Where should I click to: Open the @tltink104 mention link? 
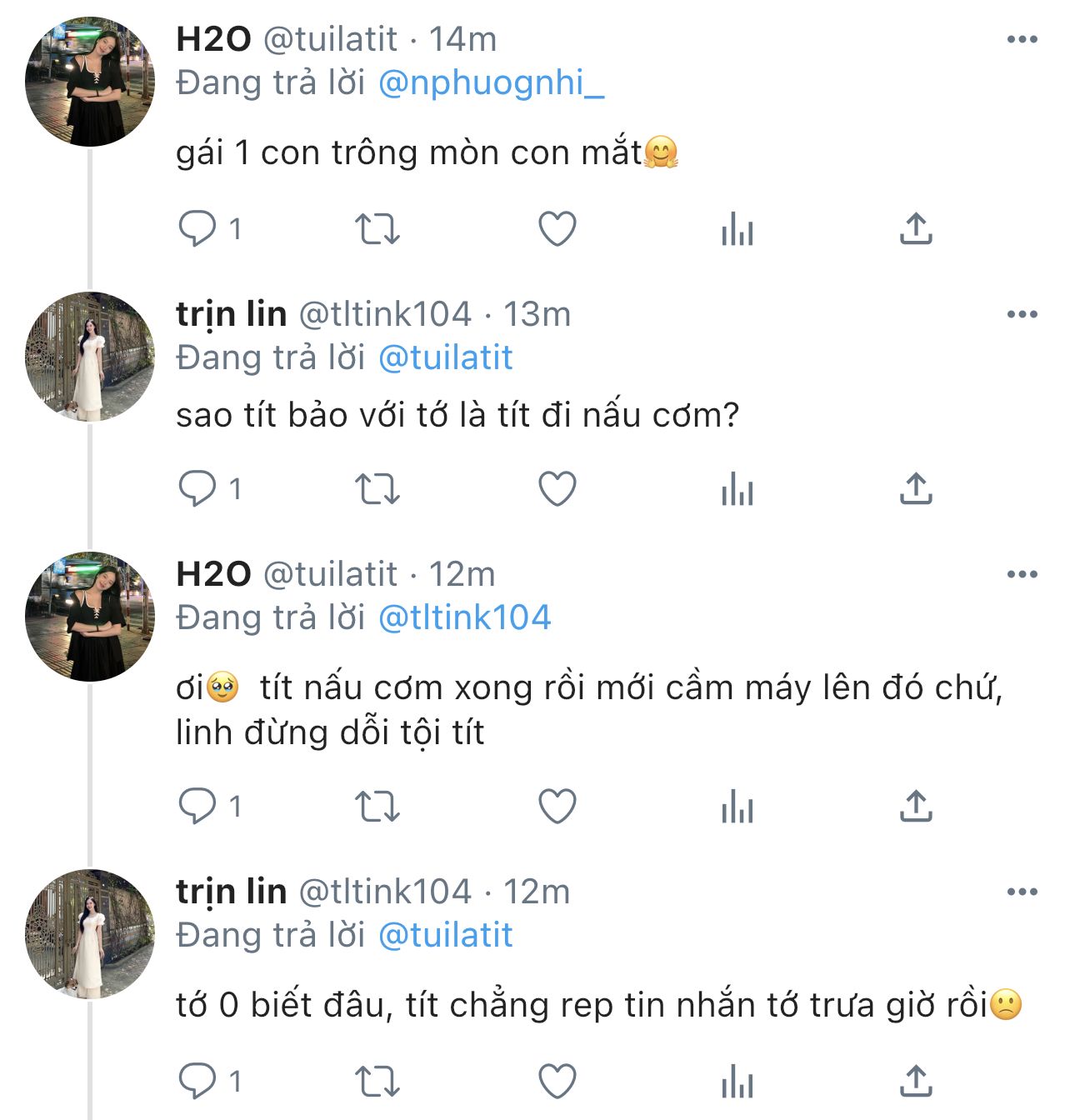[x=464, y=618]
